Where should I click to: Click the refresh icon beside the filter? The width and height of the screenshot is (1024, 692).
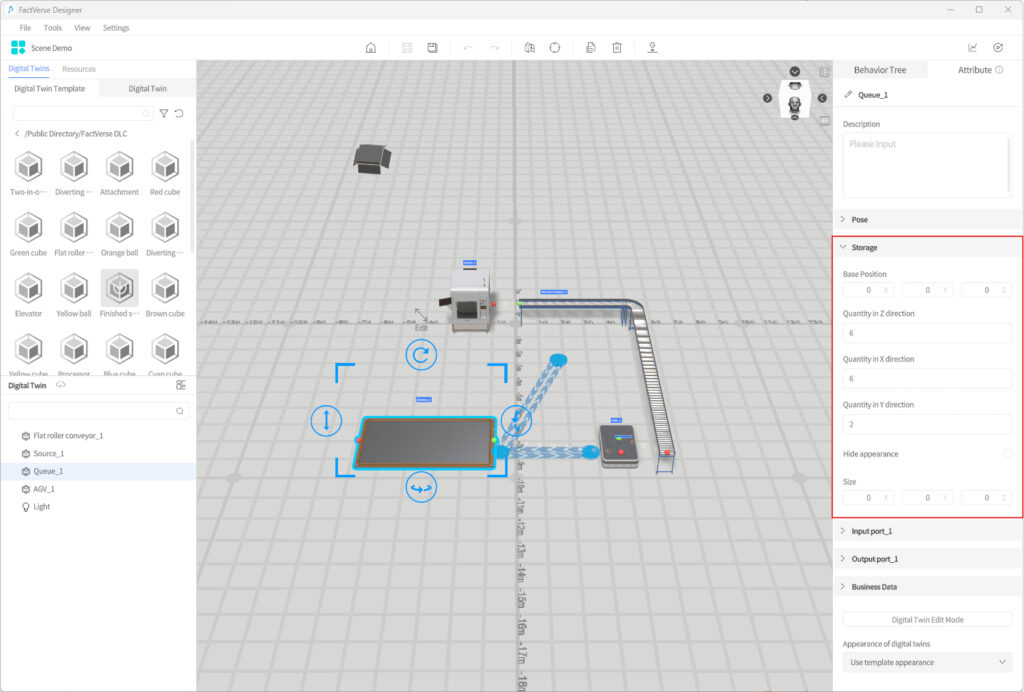tap(179, 114)
